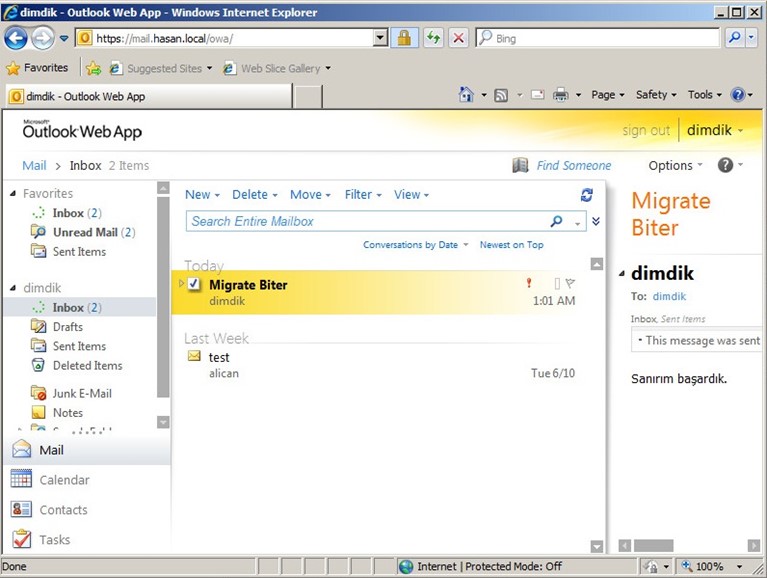The height and width of the screenshot is (578, 767).
Task: Refresh the page with the green arrows icon
Action: pyautogui.click(x=433, y=38)
